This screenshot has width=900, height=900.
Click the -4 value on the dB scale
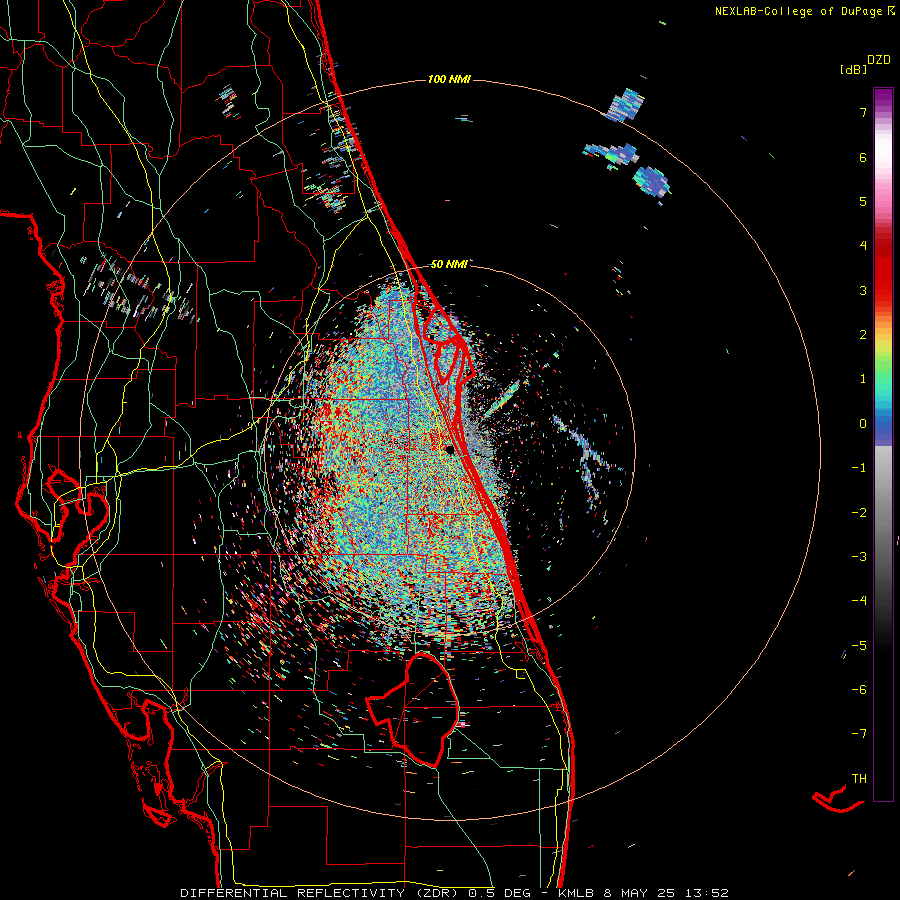coord(859,601)
